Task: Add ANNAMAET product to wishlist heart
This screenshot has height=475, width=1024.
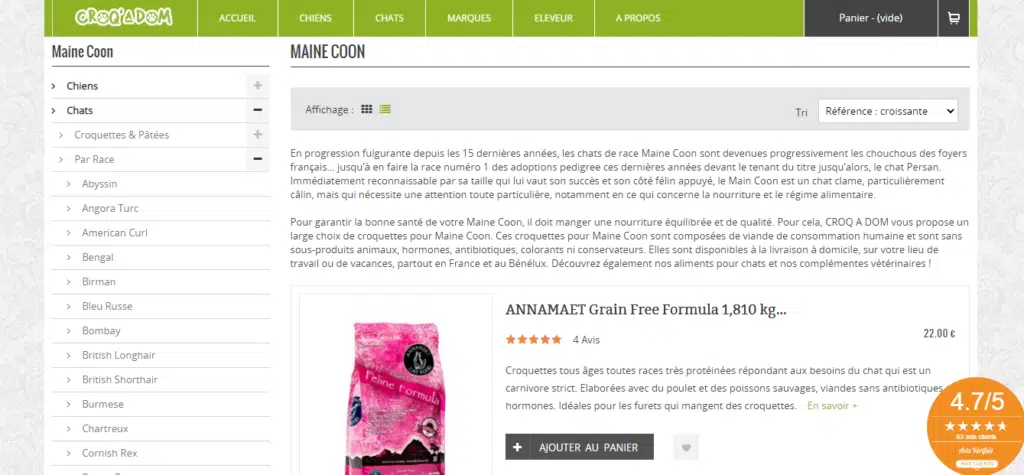Action: coord(686,448)
